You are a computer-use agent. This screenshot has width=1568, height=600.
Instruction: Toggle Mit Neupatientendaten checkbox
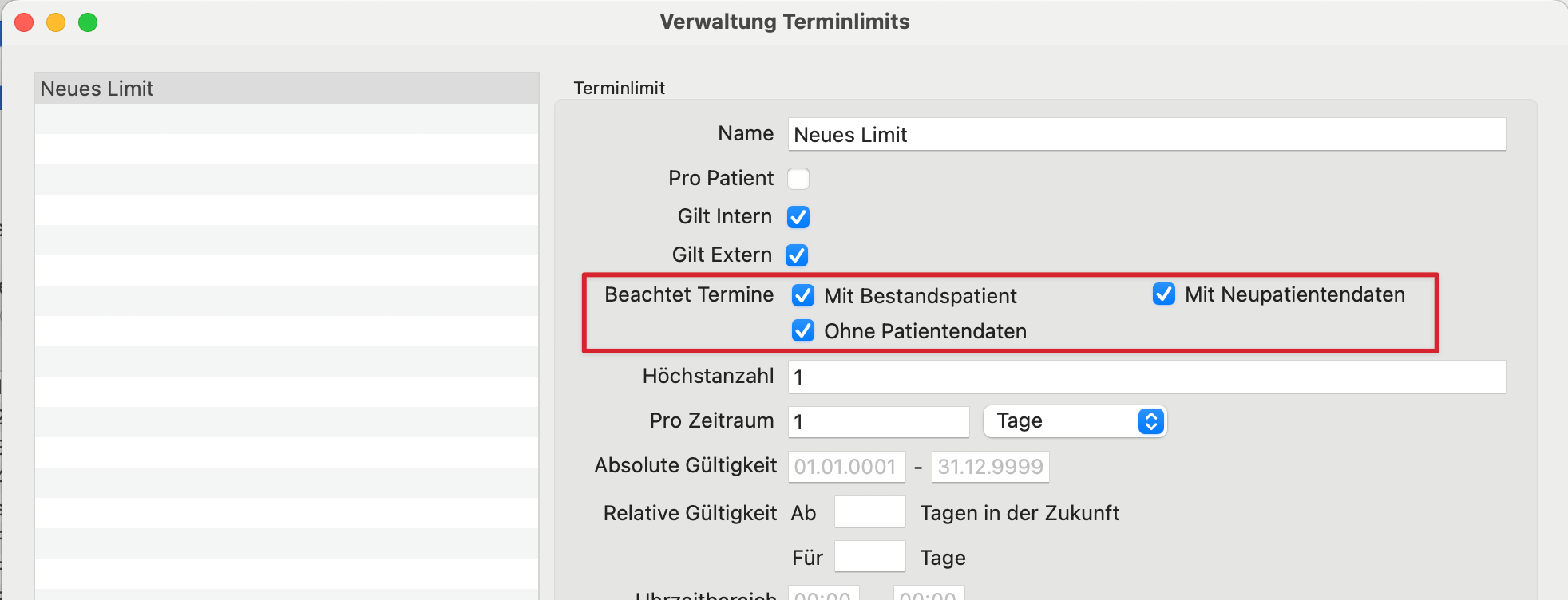point(1164,294)
